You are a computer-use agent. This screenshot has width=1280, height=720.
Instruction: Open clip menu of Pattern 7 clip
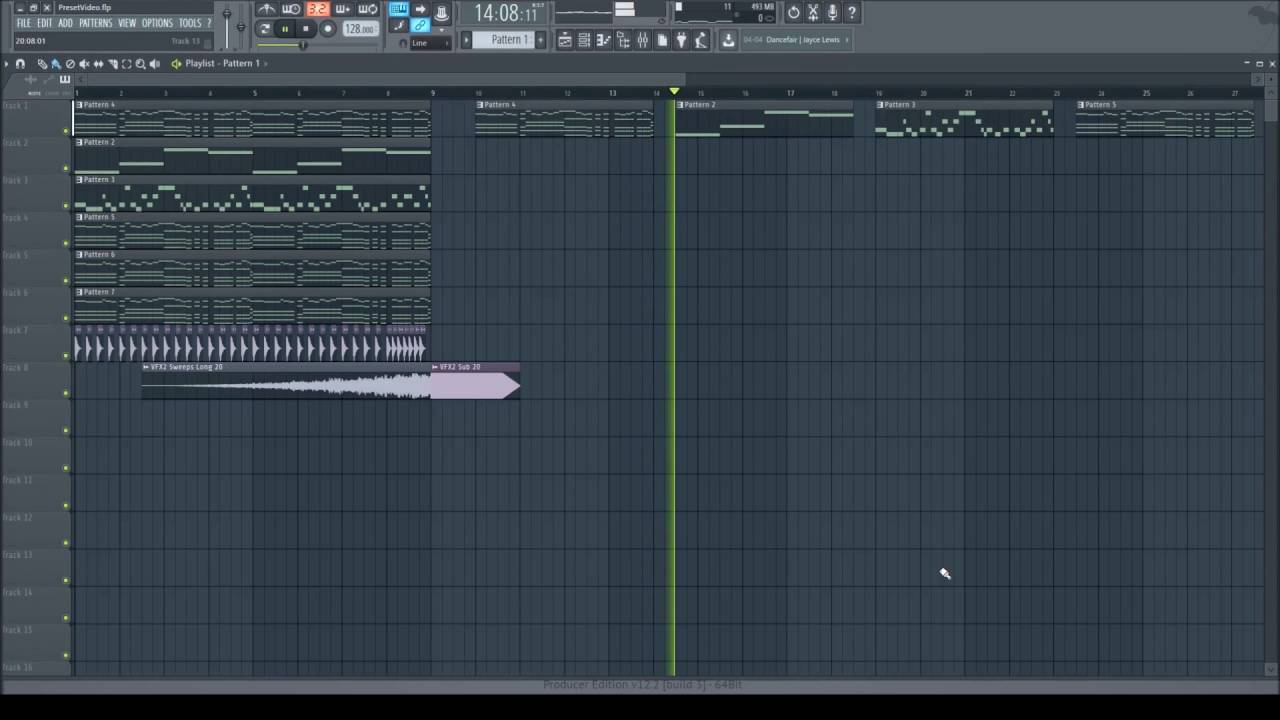(x=80, y=292)
